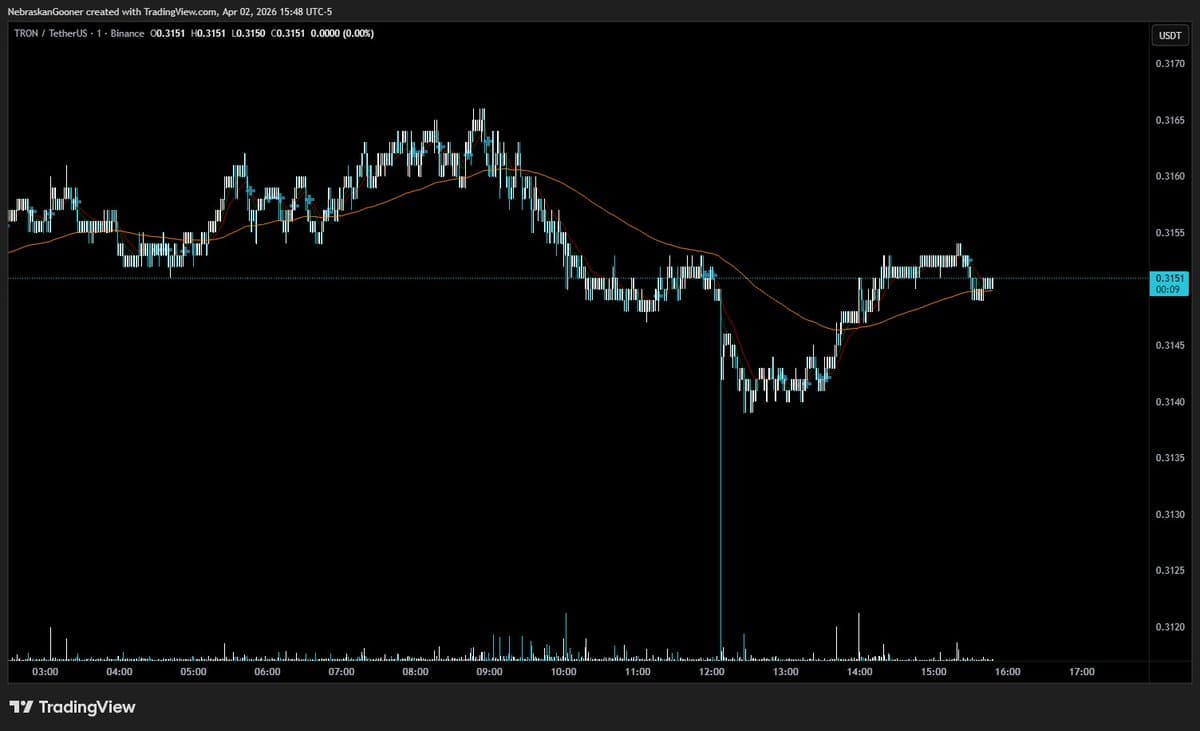Click the O0.3151 open value in the legend
Viewport: 1200px width, 731px height.
[x=164, y=33]
